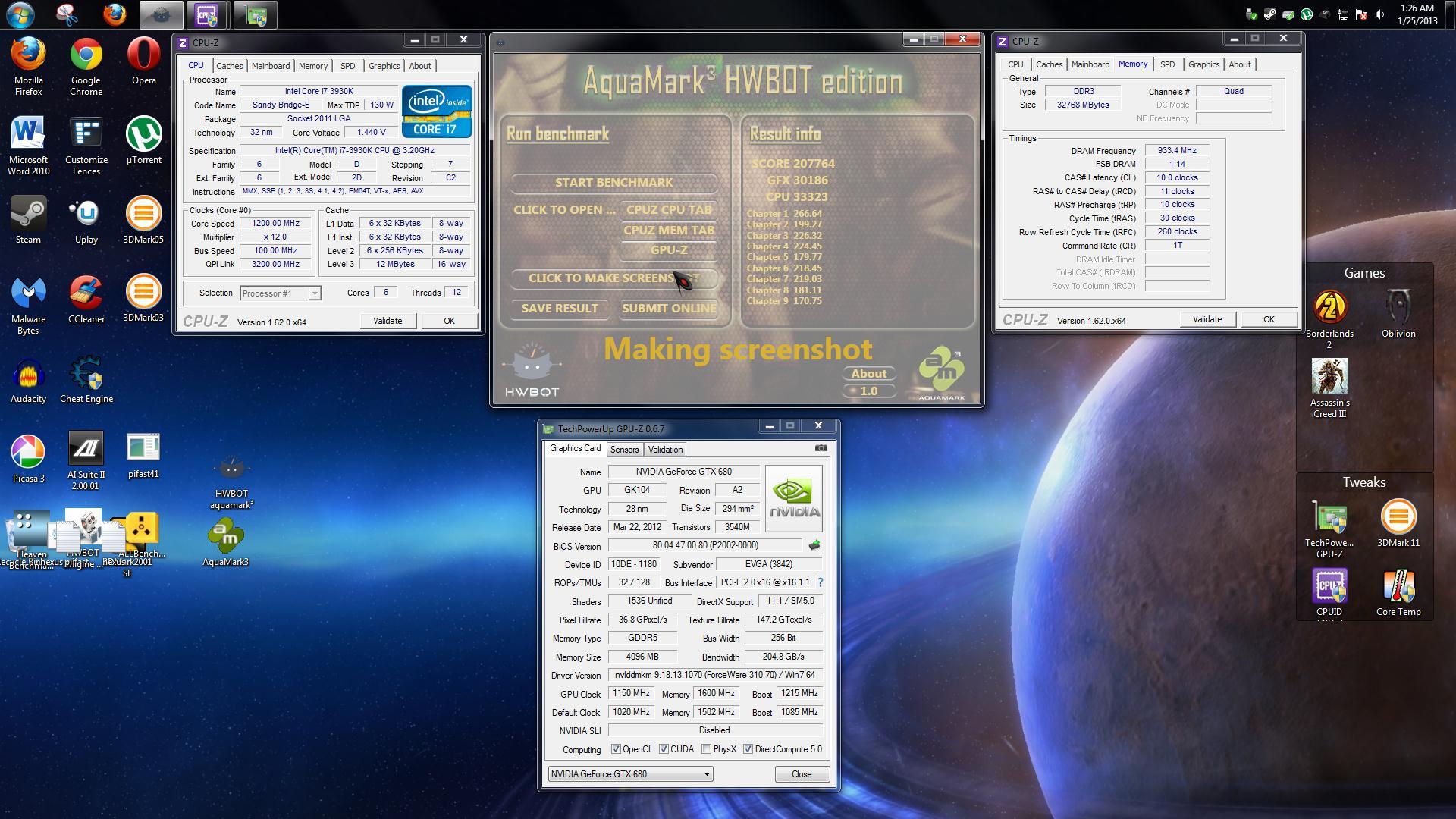Viewport: 1456px width, 819px height.
Task: Click the GPU-Z BIOS save chip icon
Action: [814, 544]
